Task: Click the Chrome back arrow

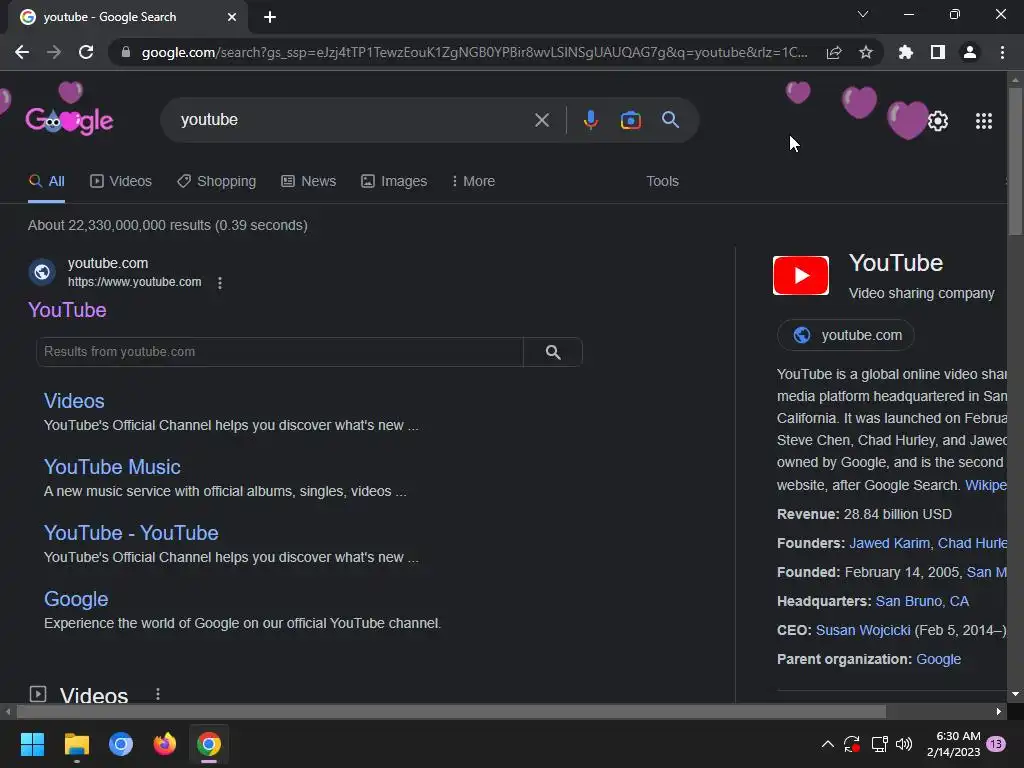Action: point(22,52)
